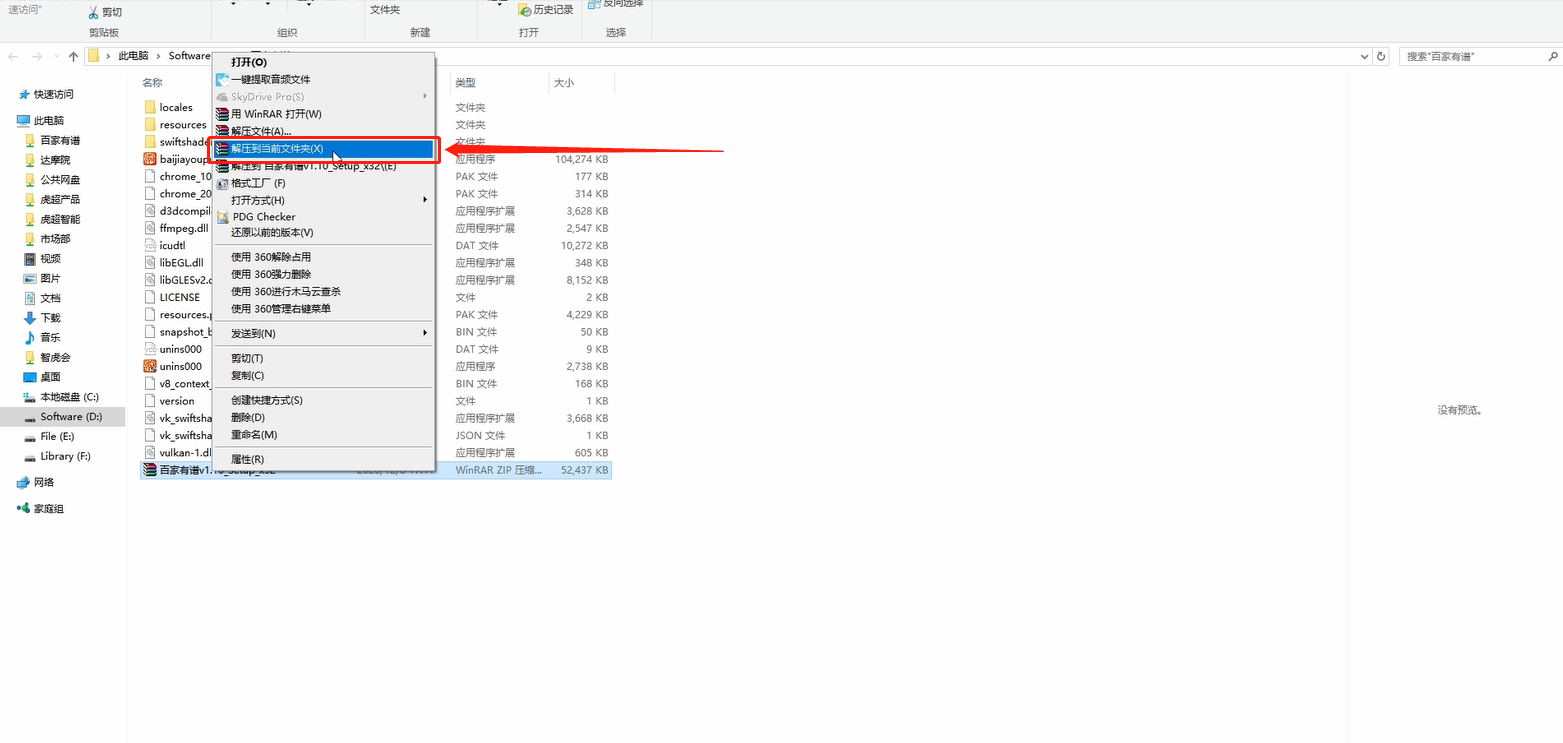
Task: Select 本地磁盘 (C:) drive in sidebar
Action: click(61, 397)
